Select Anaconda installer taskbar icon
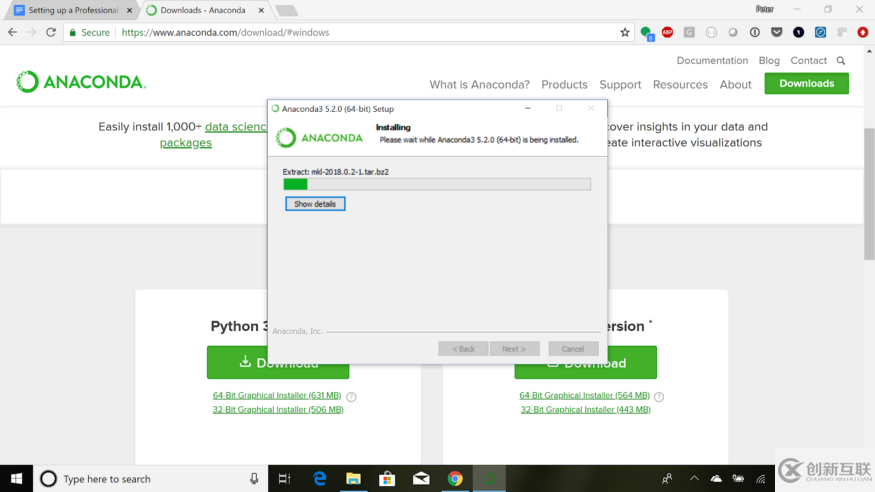This screenshot has height=492, width=875. 489,479
